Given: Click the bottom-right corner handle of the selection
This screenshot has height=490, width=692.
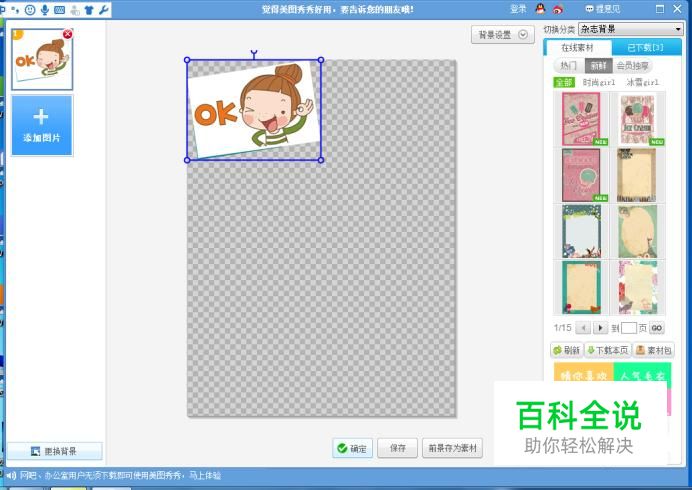Looking at the screenshot, I should pyautogui.click(x=321, y=160).
